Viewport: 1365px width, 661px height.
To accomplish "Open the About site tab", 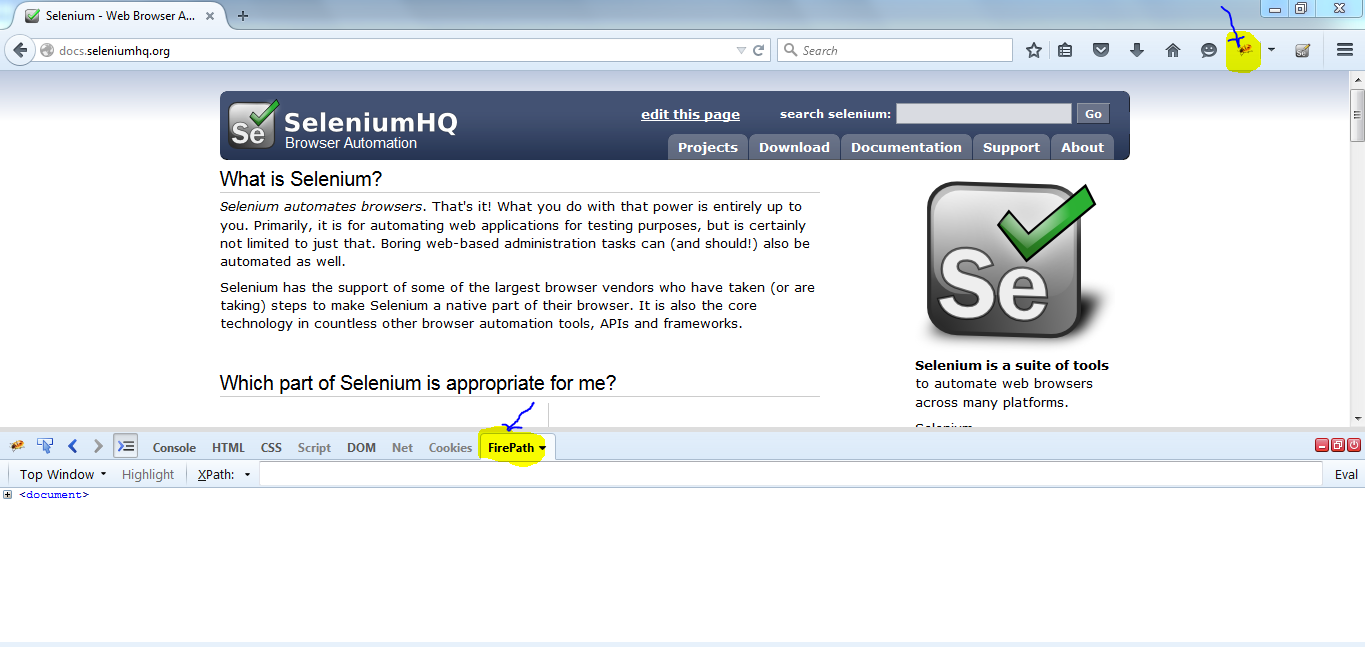I will [x=1082, y=147].
